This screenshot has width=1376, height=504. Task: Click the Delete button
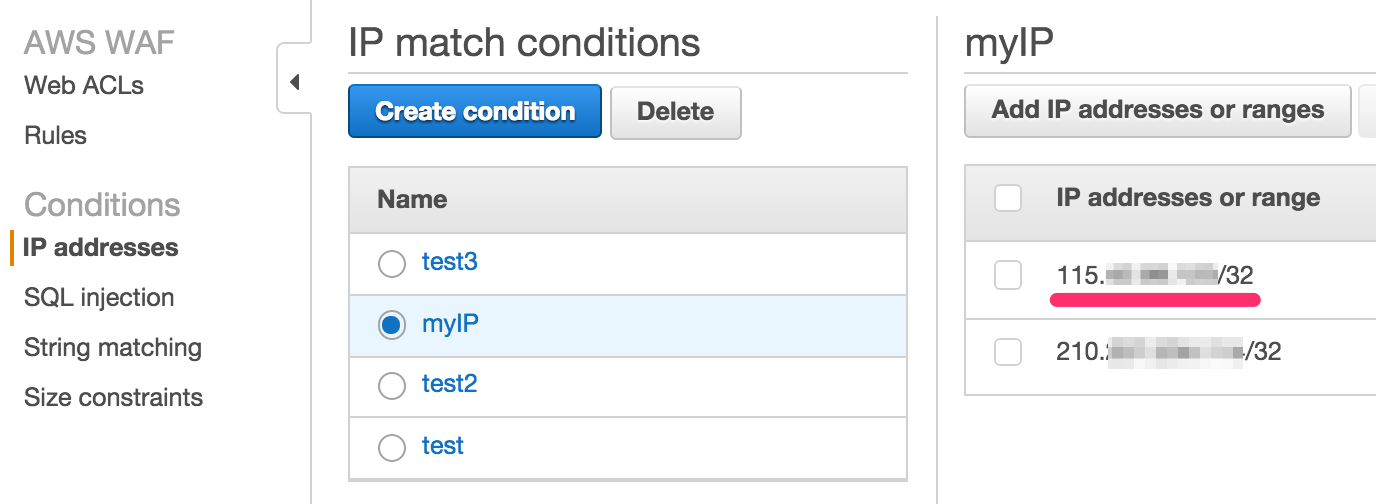(675, 111)
